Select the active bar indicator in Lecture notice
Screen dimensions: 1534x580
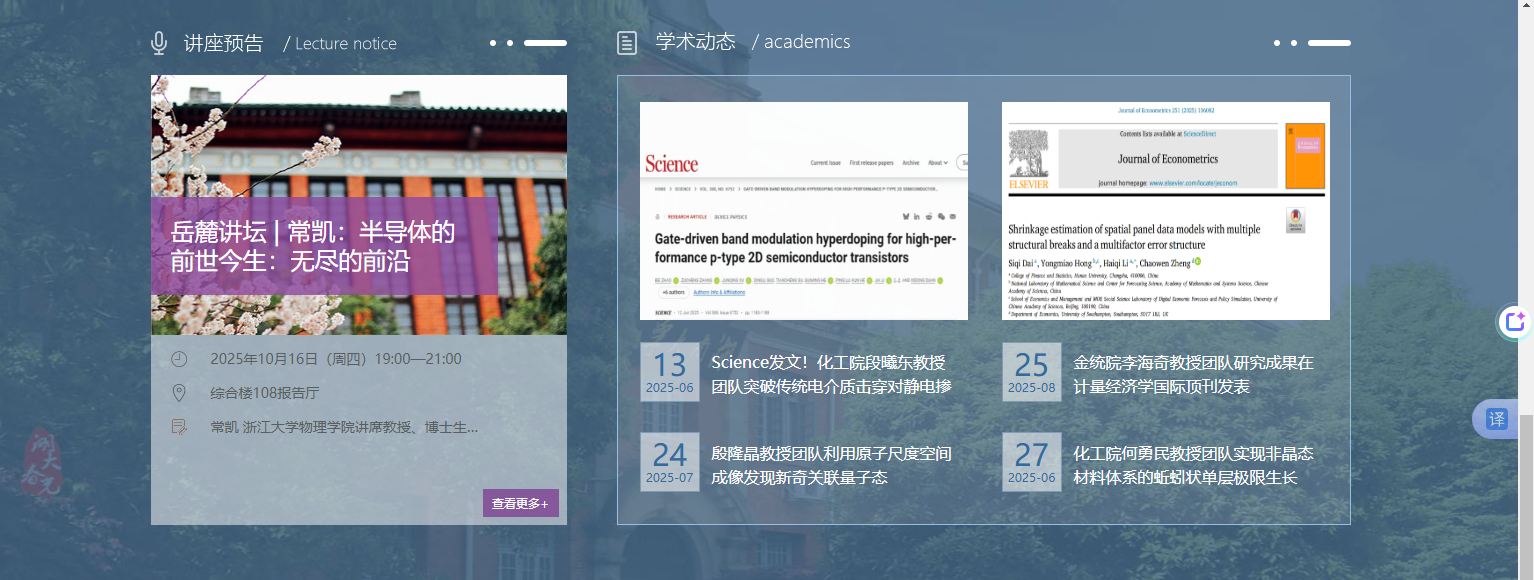(x=545, y=43)
